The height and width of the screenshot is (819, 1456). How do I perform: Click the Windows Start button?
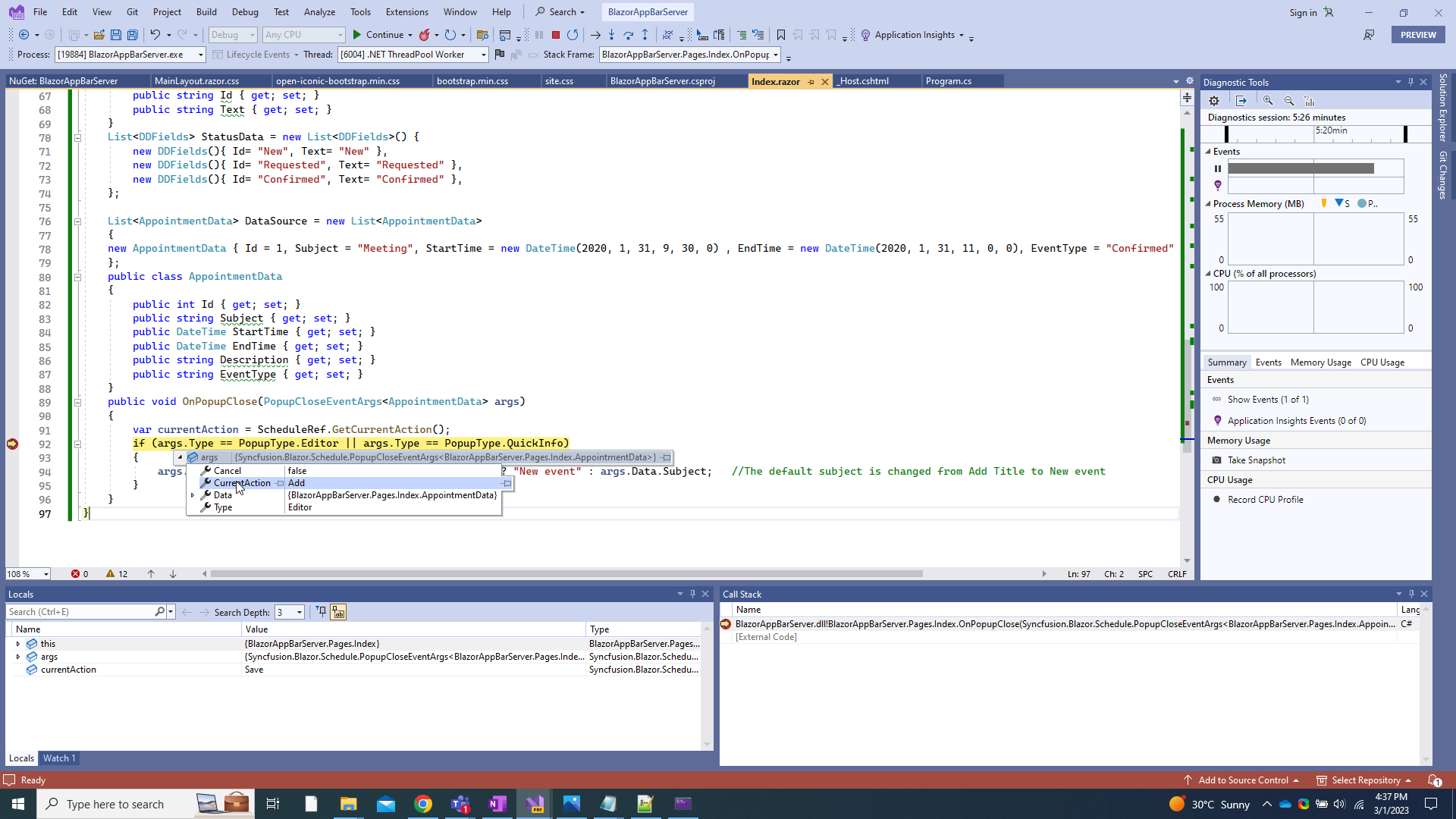pos(18,804)
